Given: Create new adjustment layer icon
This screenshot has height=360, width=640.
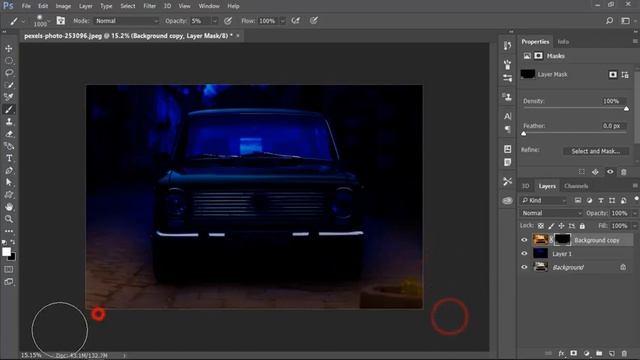Looking at the screenshot, I should 587,353.
